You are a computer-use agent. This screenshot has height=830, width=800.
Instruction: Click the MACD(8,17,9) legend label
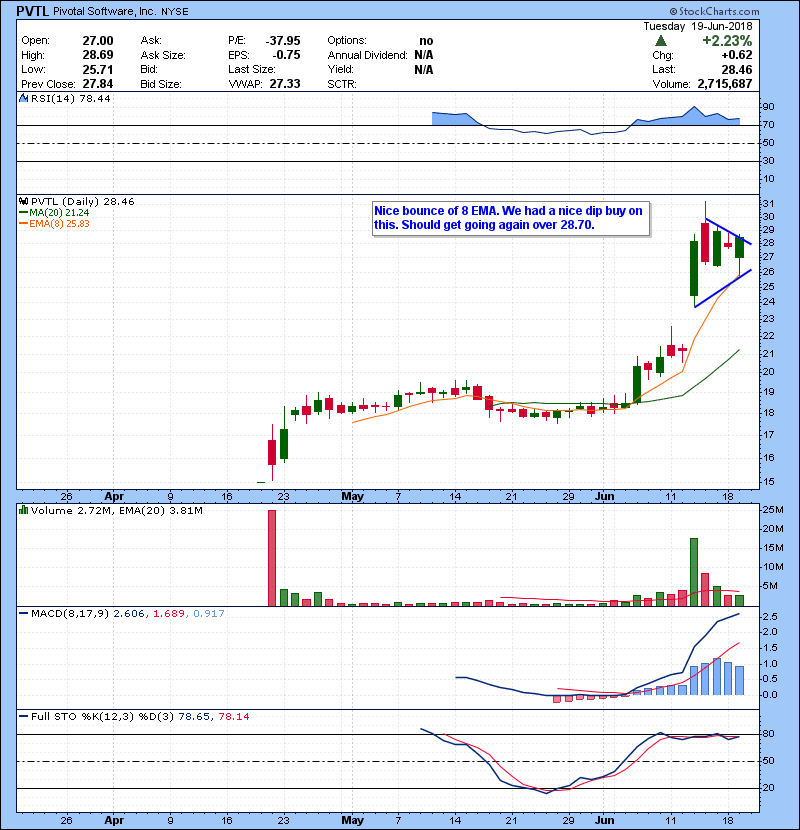click(70, 614)
